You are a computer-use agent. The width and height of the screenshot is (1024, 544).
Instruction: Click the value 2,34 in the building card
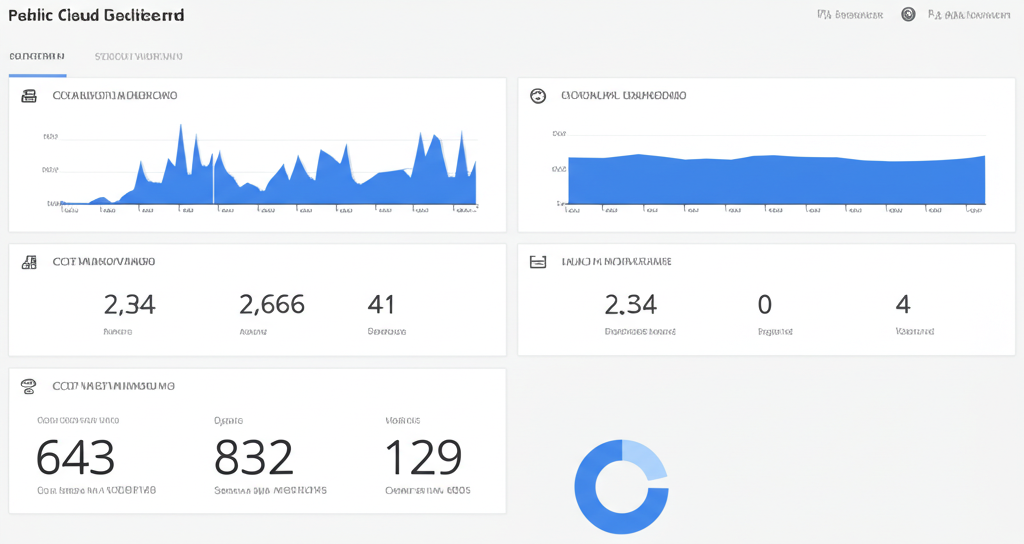[129, 304]
